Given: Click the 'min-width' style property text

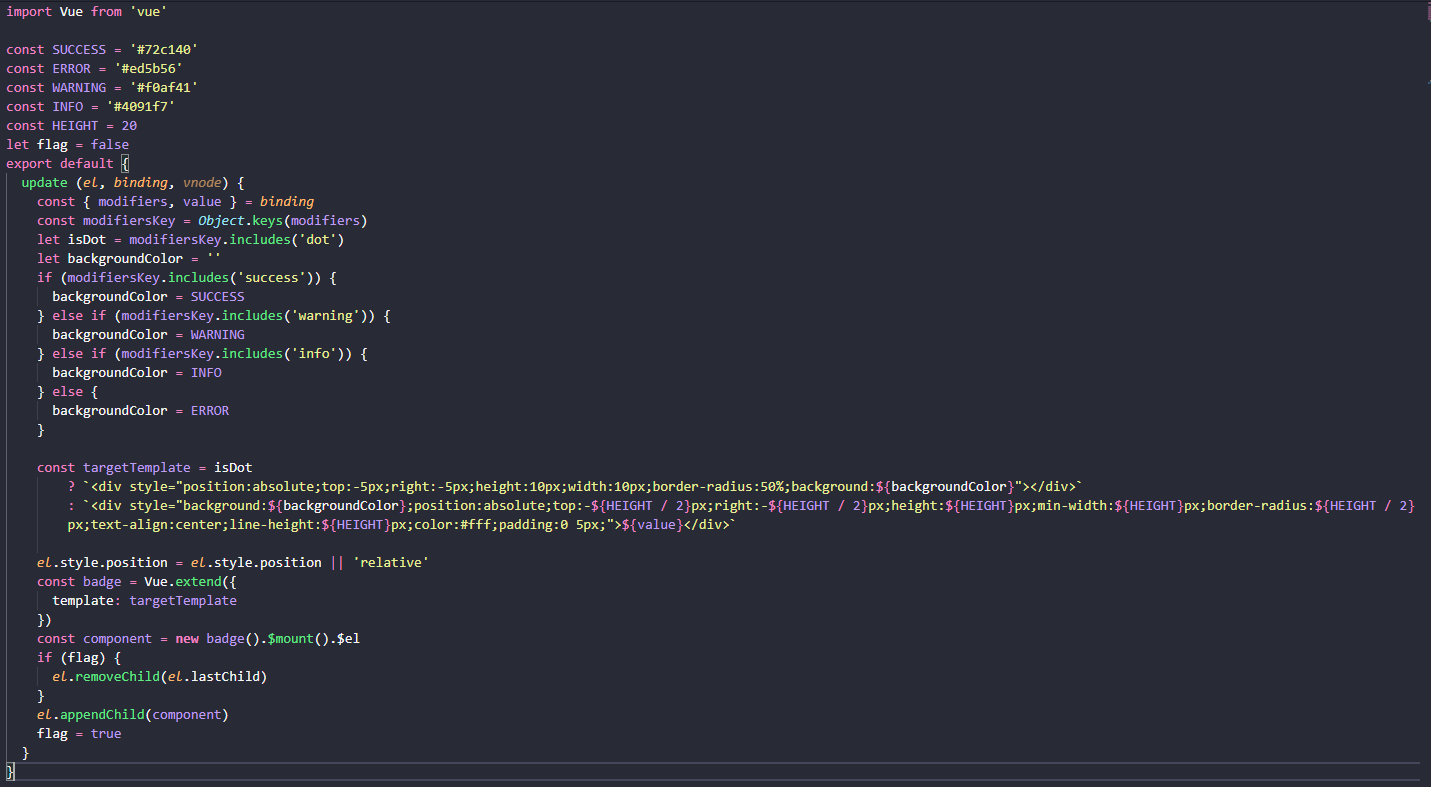Looking at the screenshot, I should [1071, 505].
